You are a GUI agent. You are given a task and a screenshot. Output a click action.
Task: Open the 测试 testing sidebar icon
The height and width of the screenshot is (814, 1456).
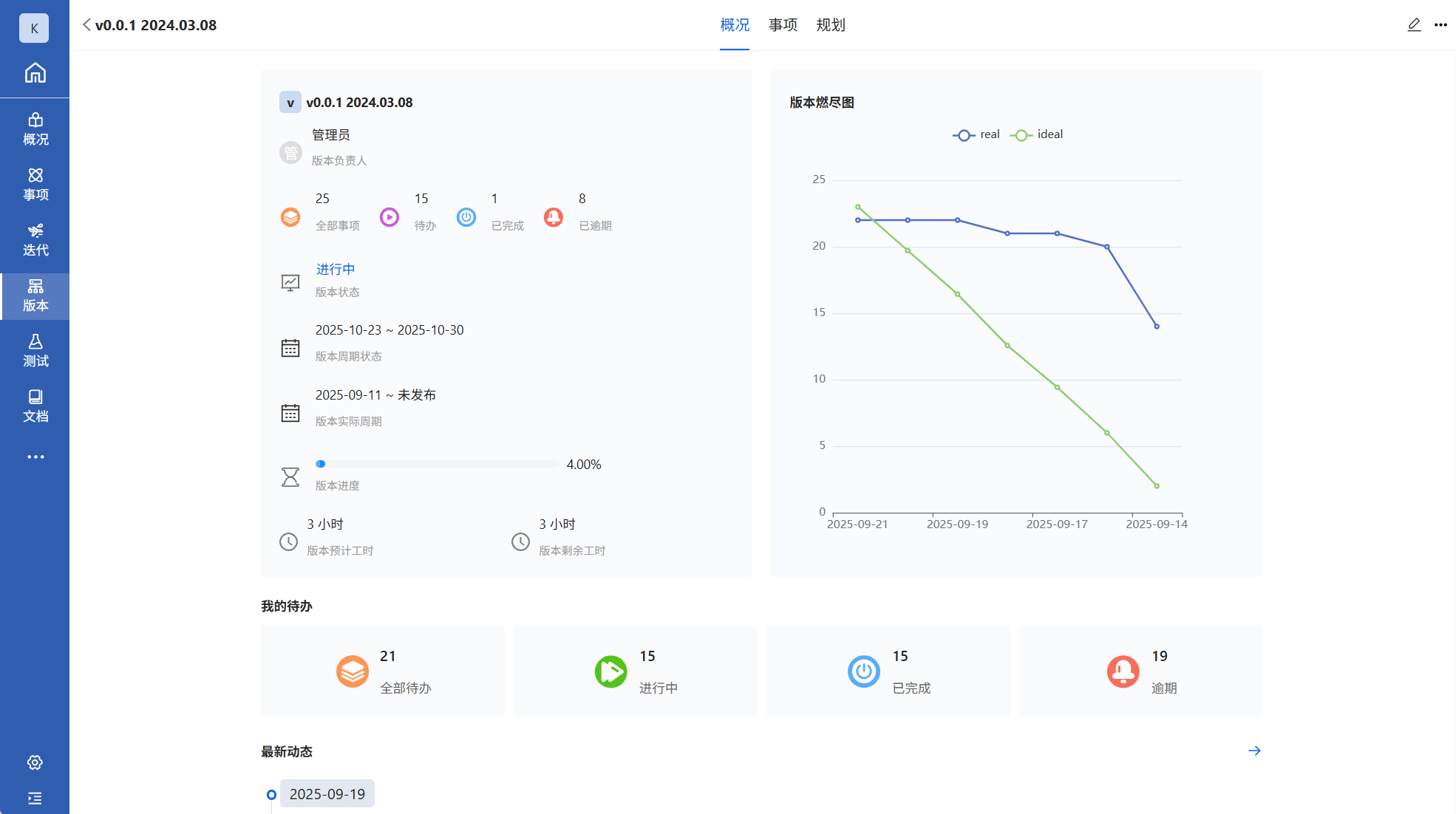[x=35, y=351]
